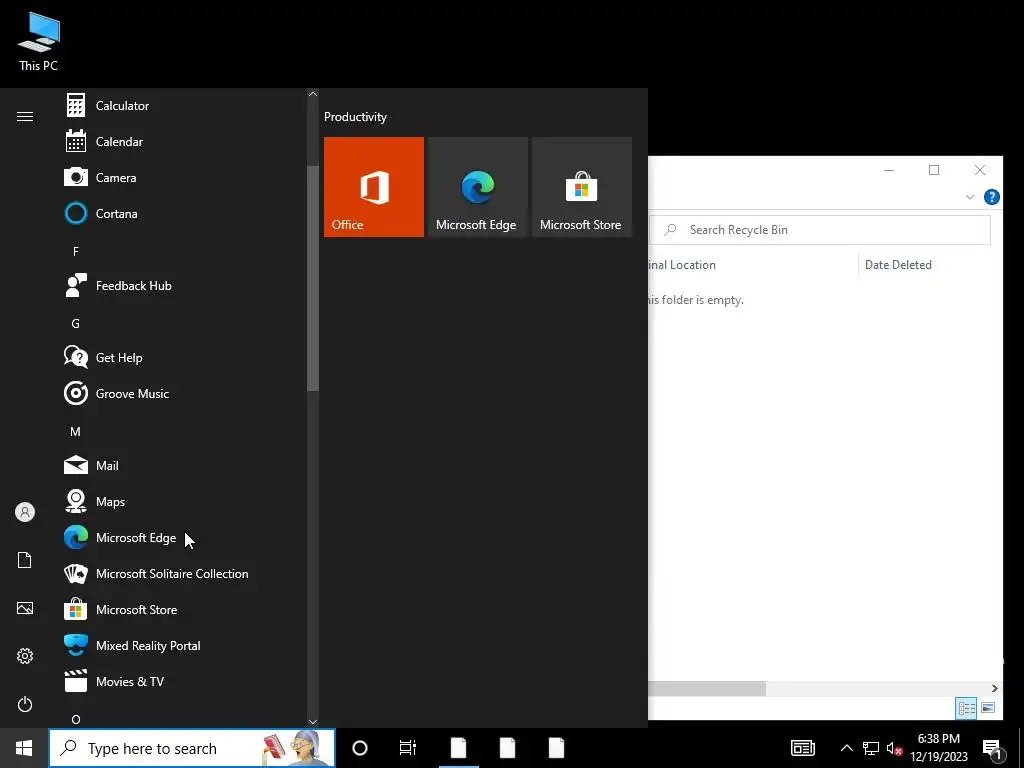Click the app list scroll down arrow
Viewport: 1024px width, 768px height.
point(313,722)
